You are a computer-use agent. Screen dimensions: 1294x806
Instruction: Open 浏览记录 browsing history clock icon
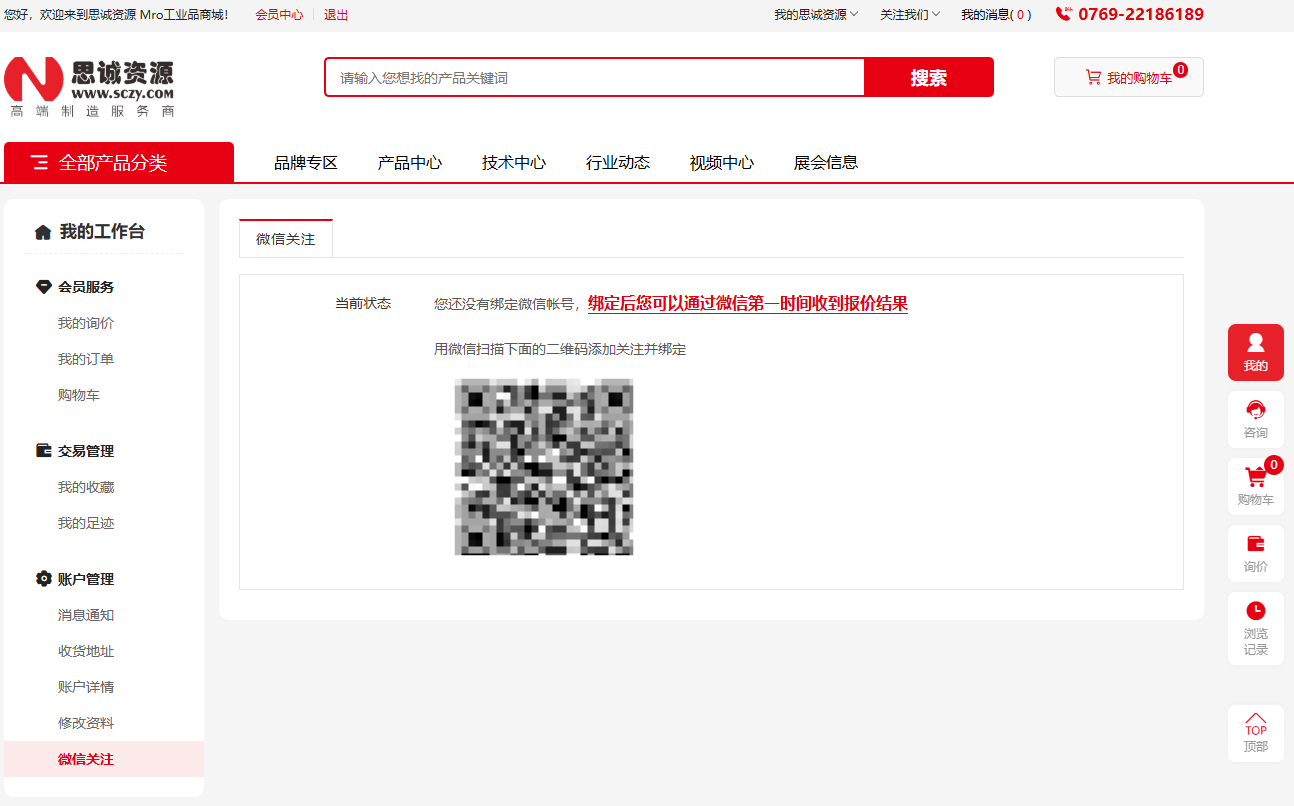coord(1255,627)
